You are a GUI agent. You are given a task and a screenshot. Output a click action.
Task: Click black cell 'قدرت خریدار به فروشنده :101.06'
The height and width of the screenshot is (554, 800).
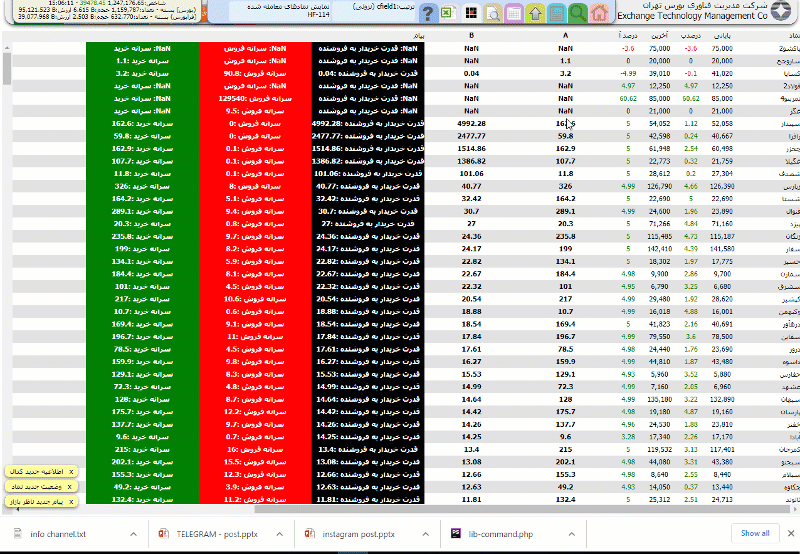pos(368,173)
